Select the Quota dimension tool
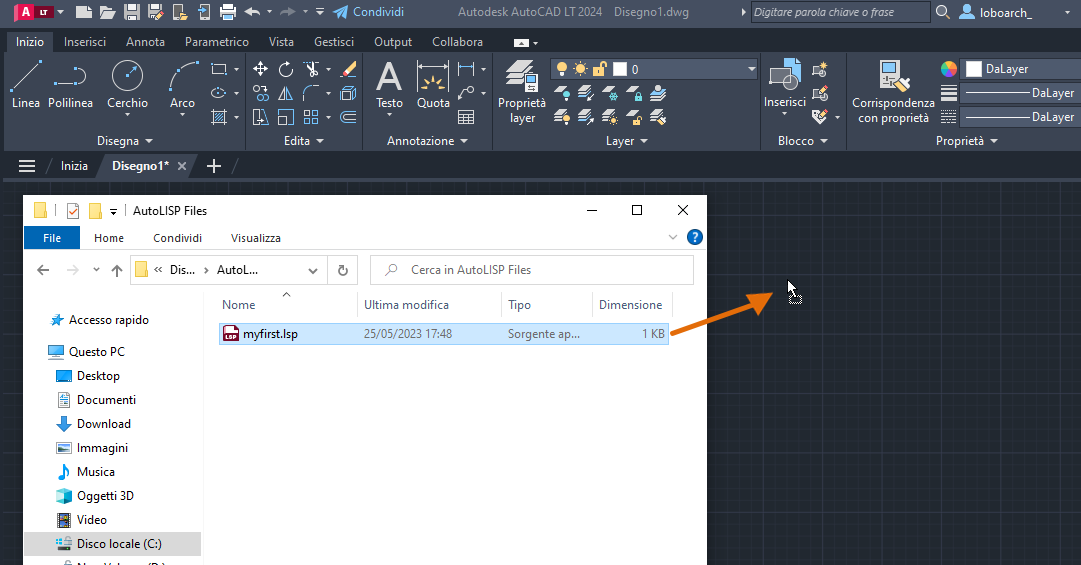The image size is (1081, 565). click(x=433, y=85)
